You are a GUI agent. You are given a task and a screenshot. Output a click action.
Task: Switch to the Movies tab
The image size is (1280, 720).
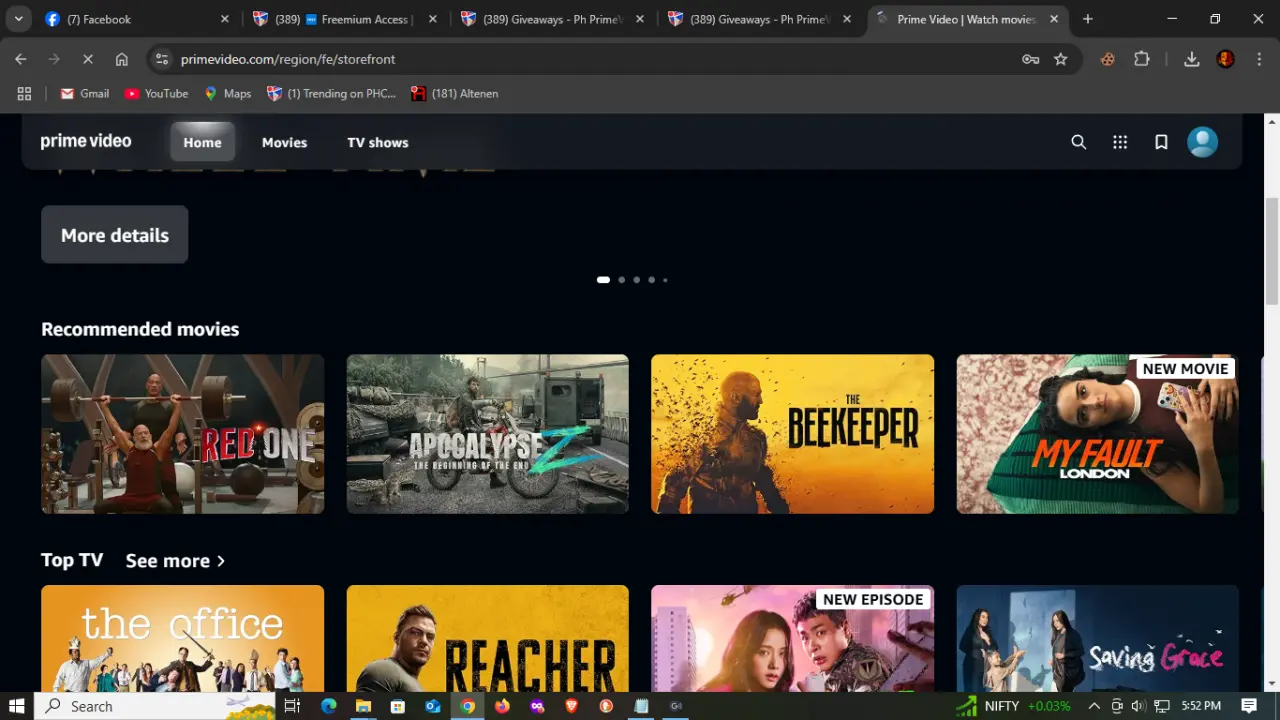point(284,142)
